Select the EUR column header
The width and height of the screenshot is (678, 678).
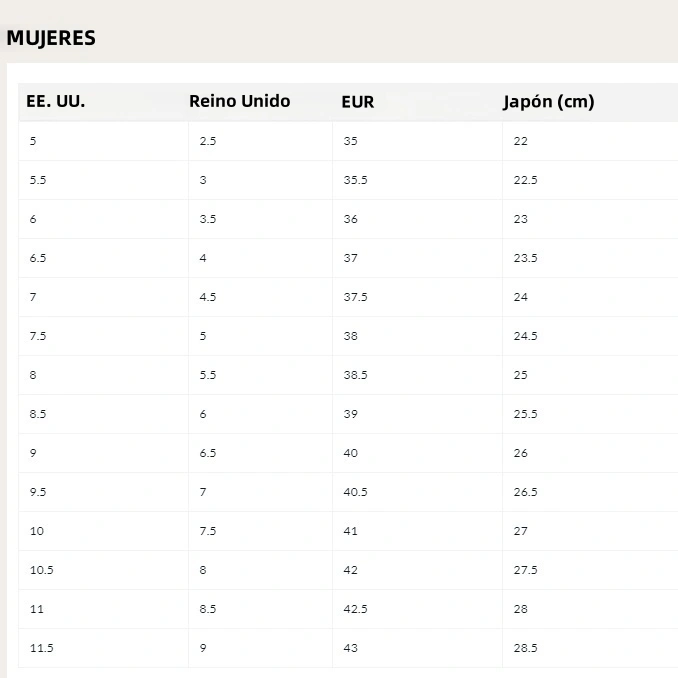click(357, 102)
